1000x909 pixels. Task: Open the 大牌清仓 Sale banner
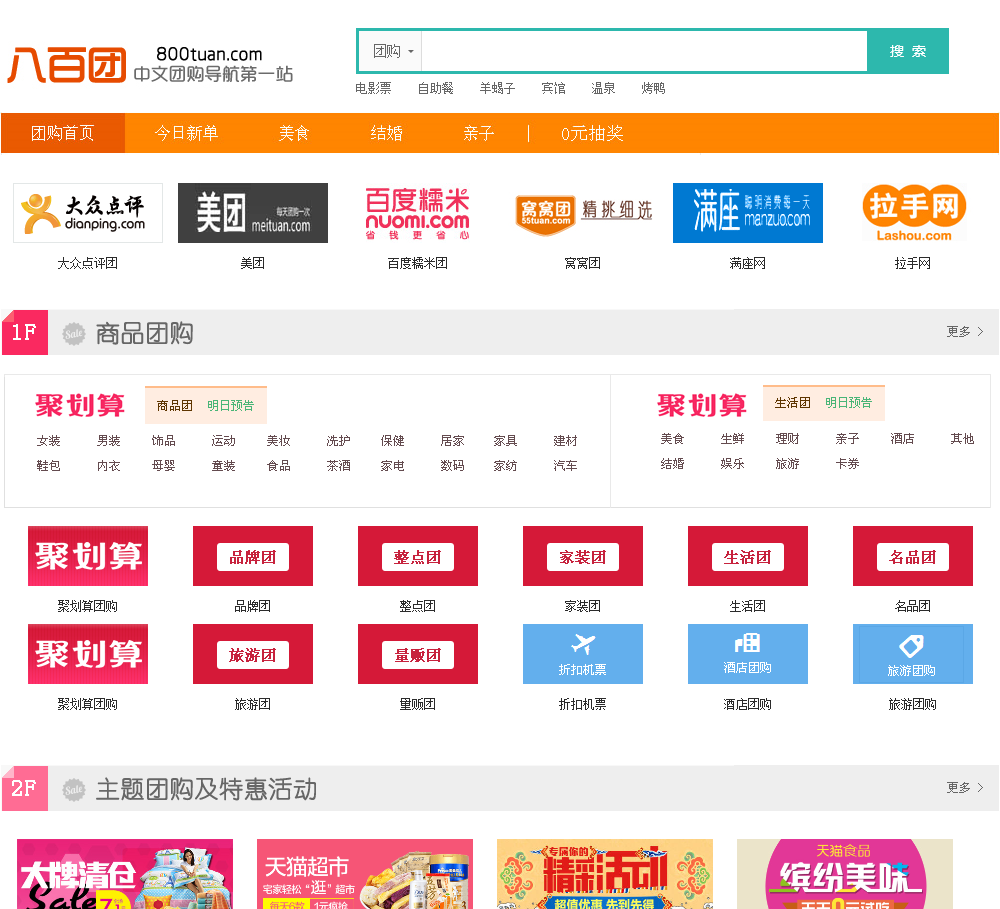(x=125, y=874)
